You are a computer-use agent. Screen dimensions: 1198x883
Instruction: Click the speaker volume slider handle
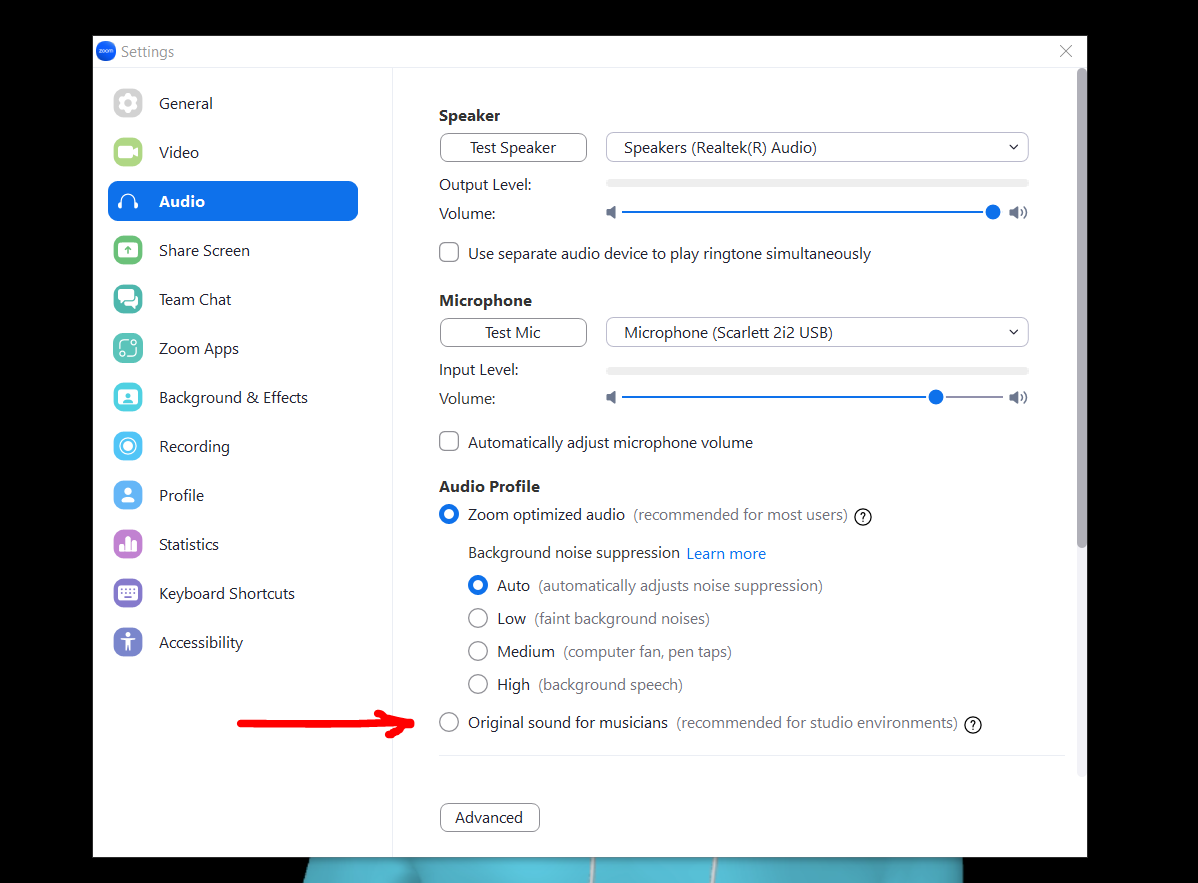coord(992,212)
